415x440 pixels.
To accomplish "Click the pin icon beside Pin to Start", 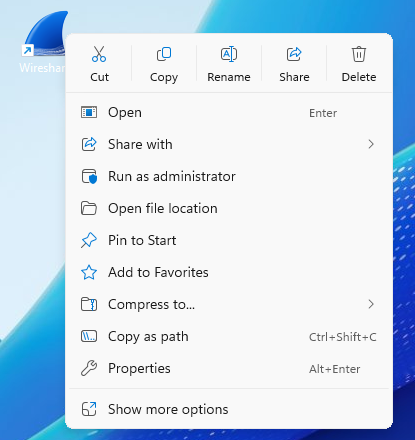I will point(89,240).
